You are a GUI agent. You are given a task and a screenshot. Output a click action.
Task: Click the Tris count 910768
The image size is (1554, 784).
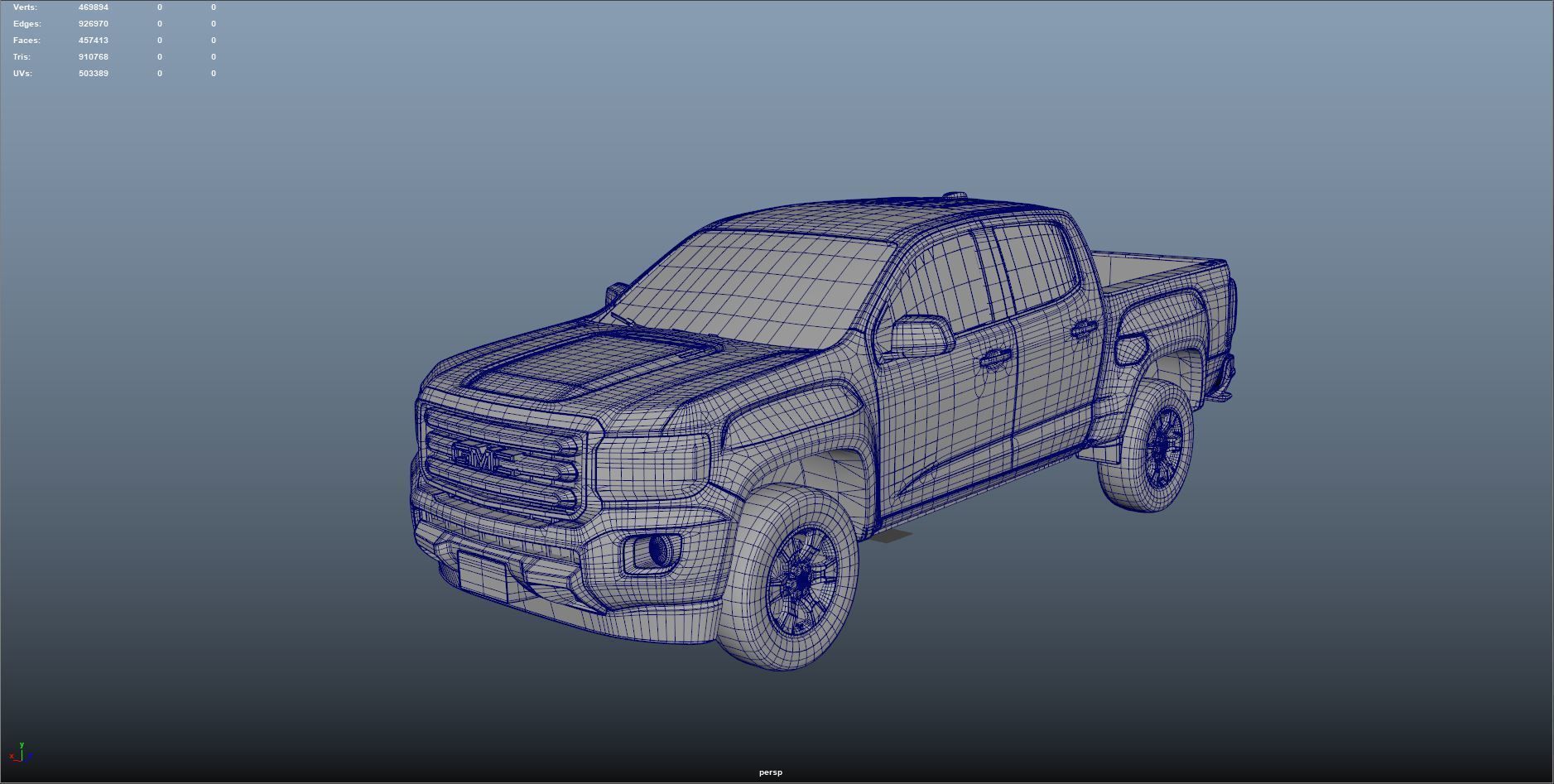(x=94, y=57)
